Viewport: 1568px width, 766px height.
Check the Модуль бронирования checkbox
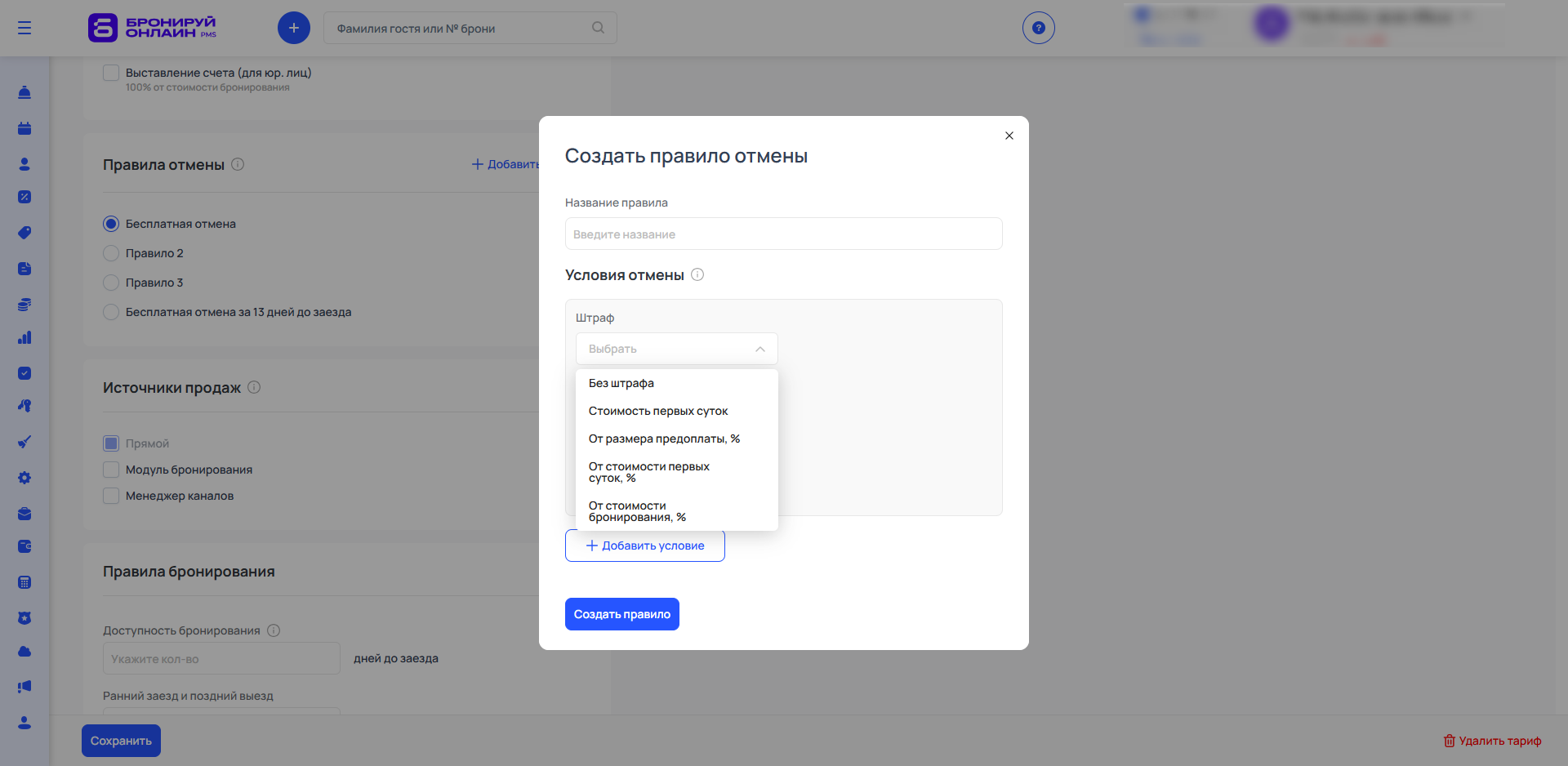tap(111, 470)
